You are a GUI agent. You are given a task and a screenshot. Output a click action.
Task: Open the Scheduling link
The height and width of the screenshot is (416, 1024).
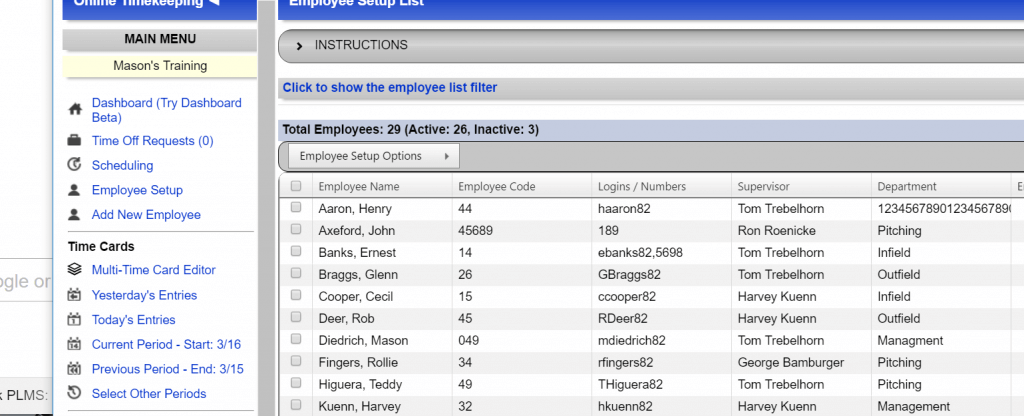point(122,166)
